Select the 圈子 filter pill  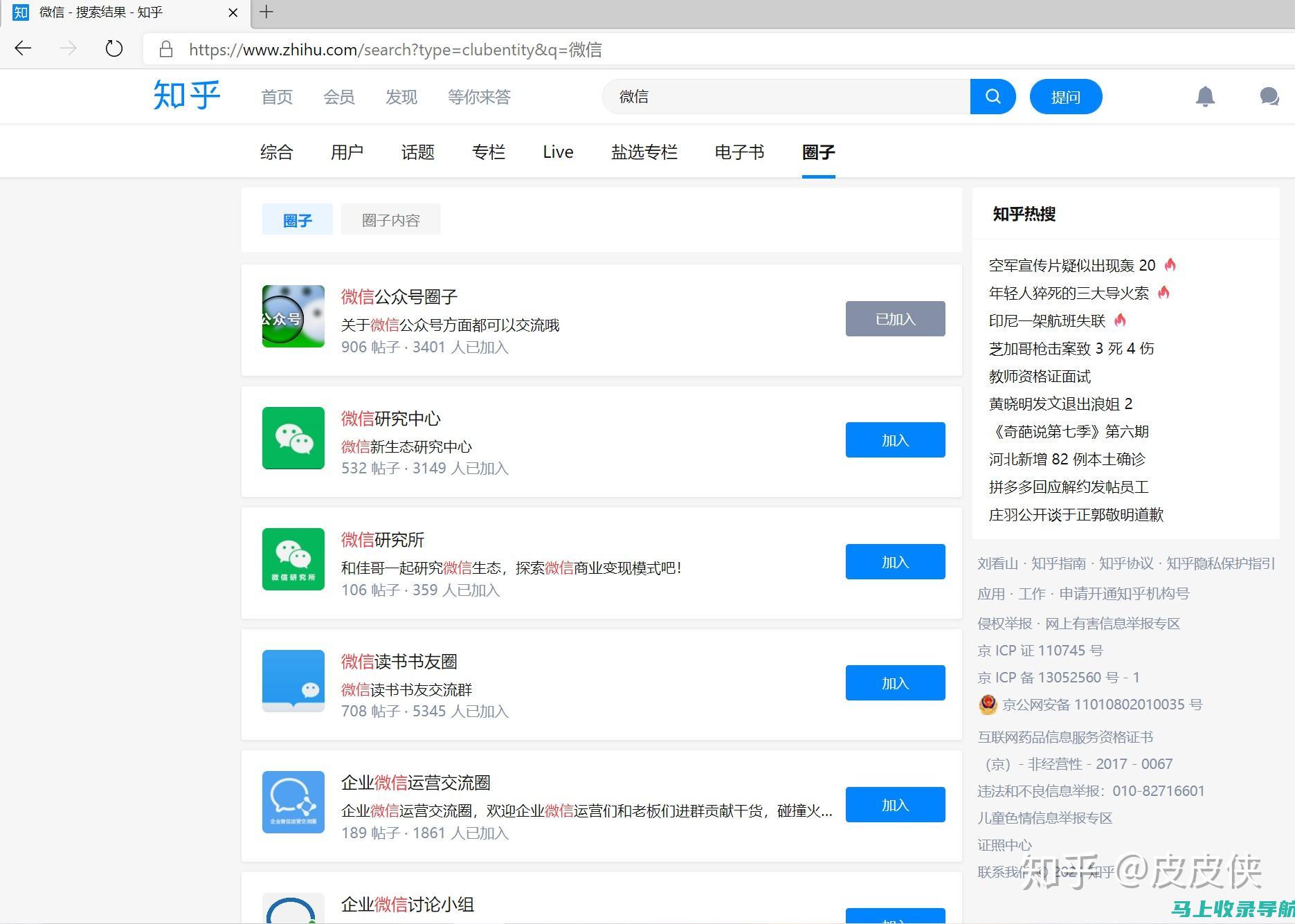[x=298, y=219]
